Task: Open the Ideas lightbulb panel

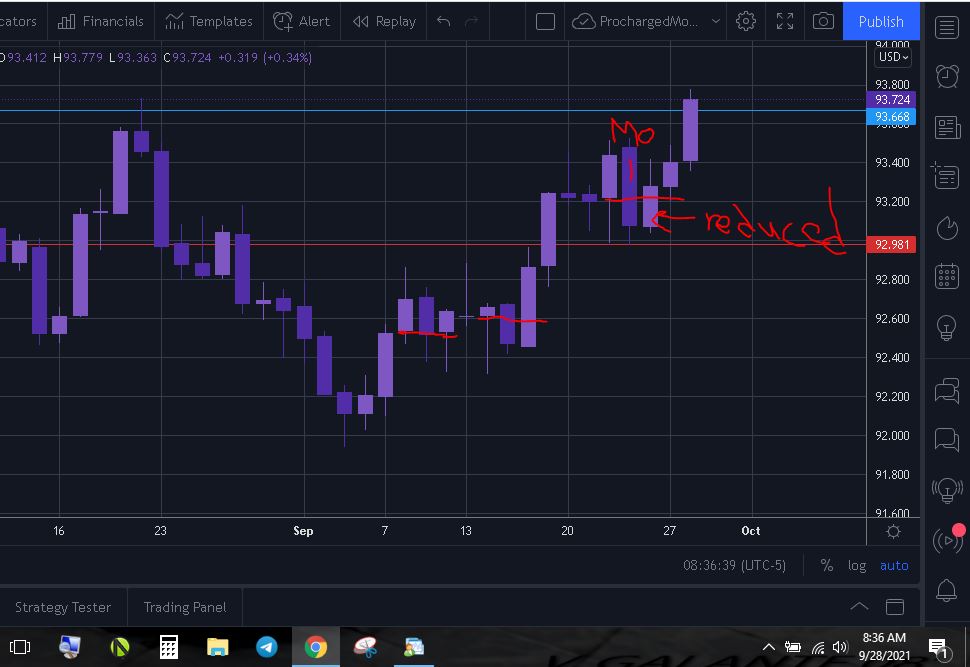Action: pyautogui.click(x=946, y=328)
